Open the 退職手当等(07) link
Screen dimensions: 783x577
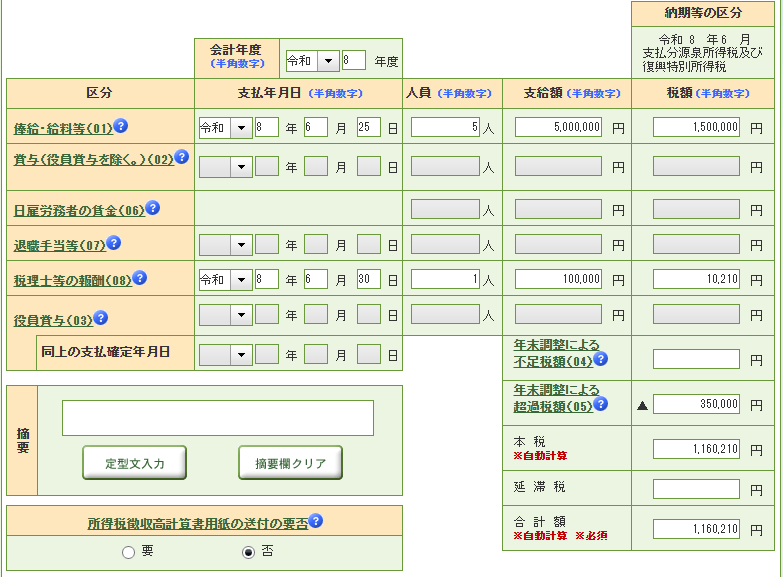[60, 246]
